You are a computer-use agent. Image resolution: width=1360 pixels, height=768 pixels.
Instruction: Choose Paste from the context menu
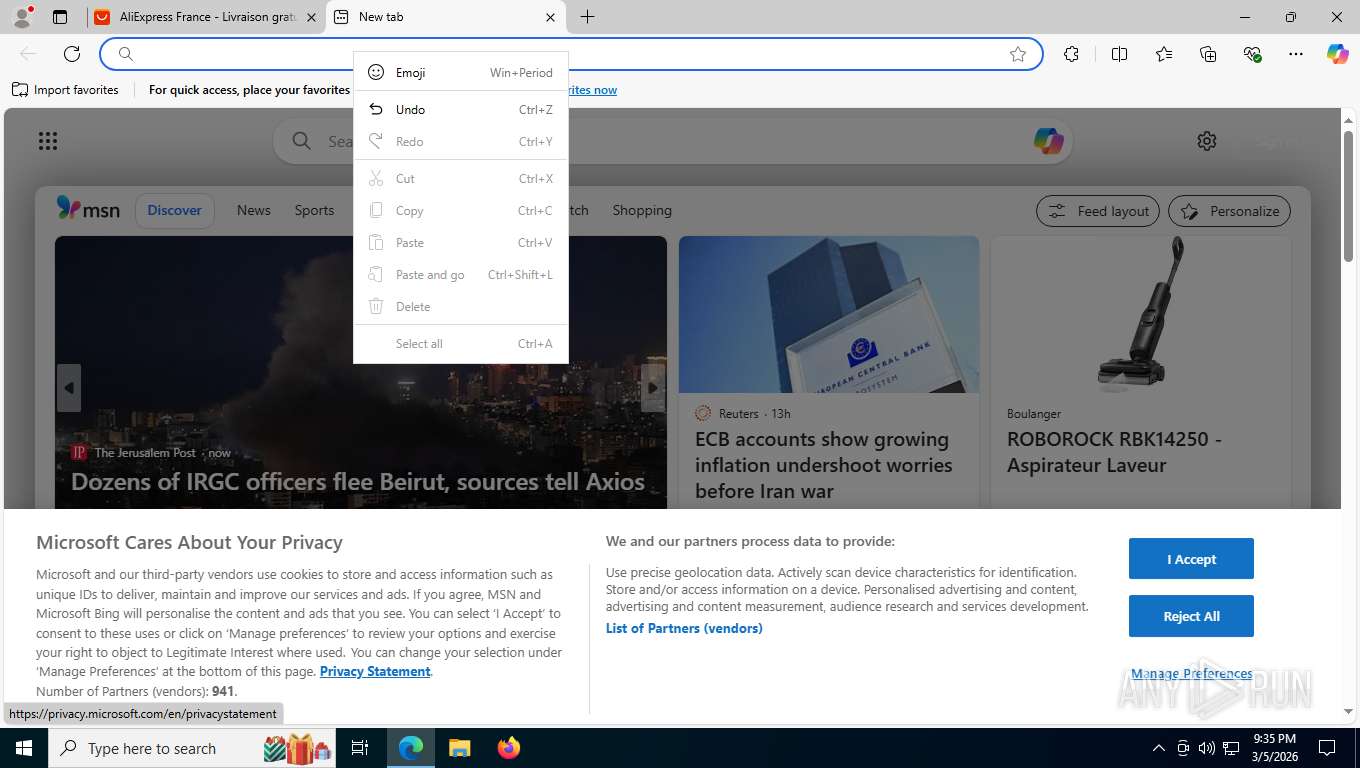pos(461,242)
